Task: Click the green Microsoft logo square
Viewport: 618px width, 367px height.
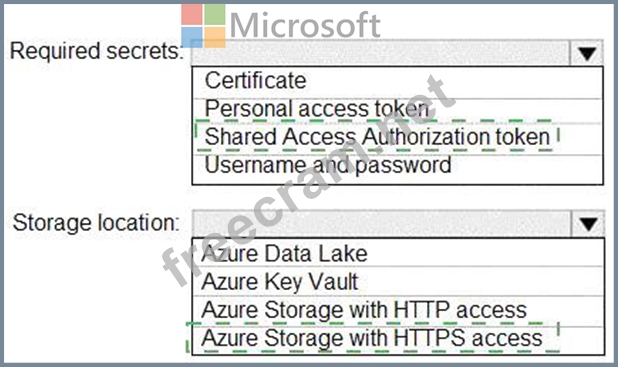Action: [215, 15]
